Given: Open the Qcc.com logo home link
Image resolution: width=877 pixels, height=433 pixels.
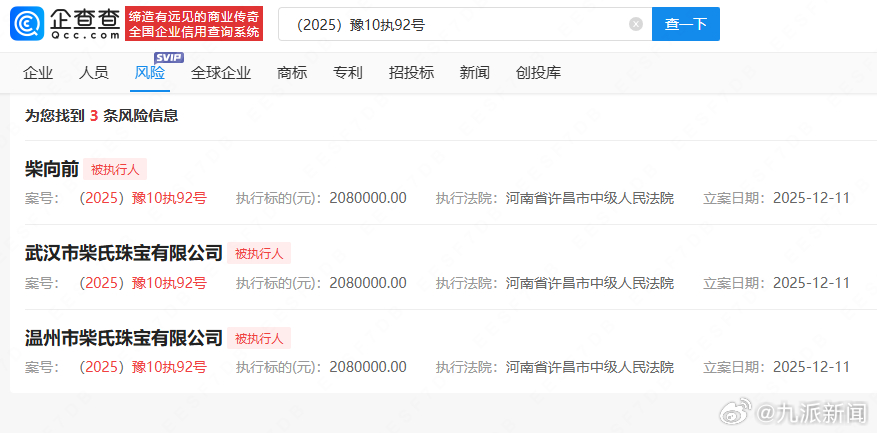Looking at the screenshot, I should pos(65,23).
